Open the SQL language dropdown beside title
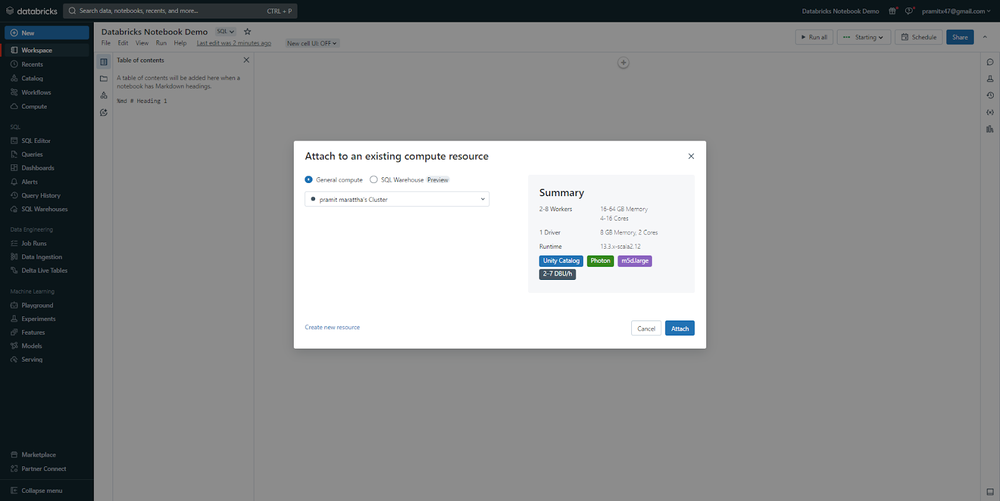This screenshot has height=501, width=1000. tap(225, 31)
